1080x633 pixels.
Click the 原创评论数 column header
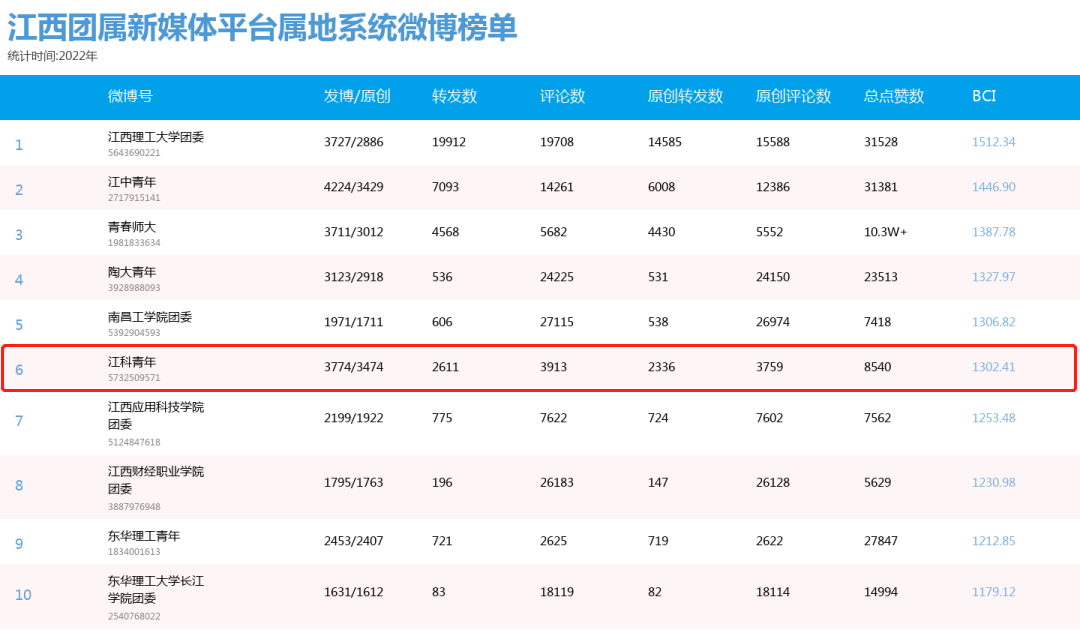[793, 96]
